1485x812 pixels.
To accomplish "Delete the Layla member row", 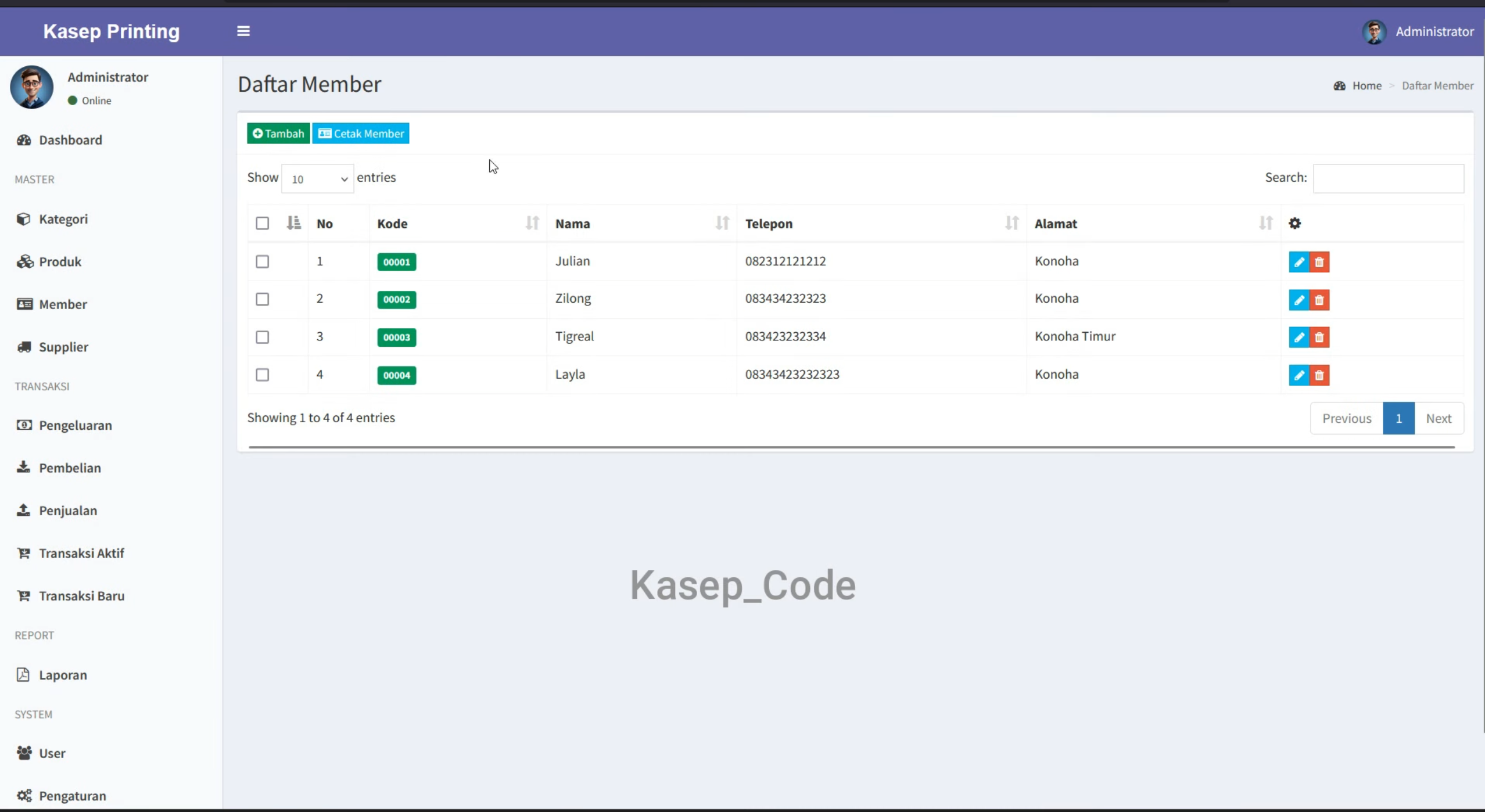I will (1319, 375).
